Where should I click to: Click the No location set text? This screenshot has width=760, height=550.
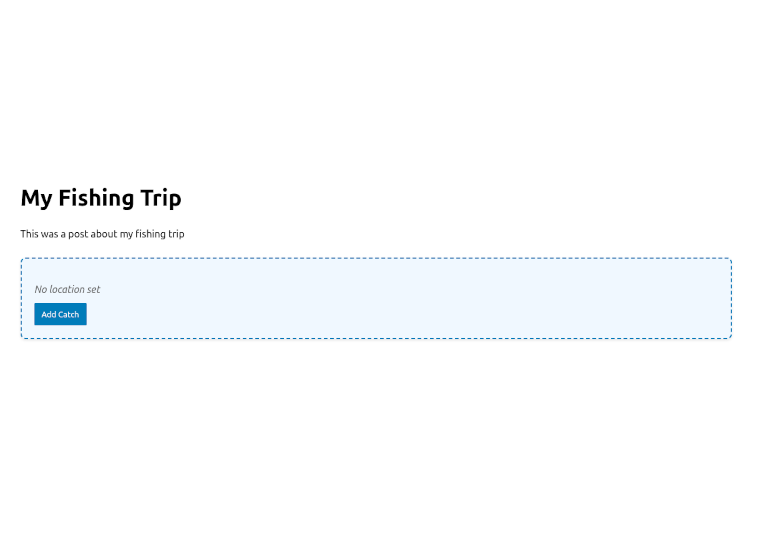point(67,289)
